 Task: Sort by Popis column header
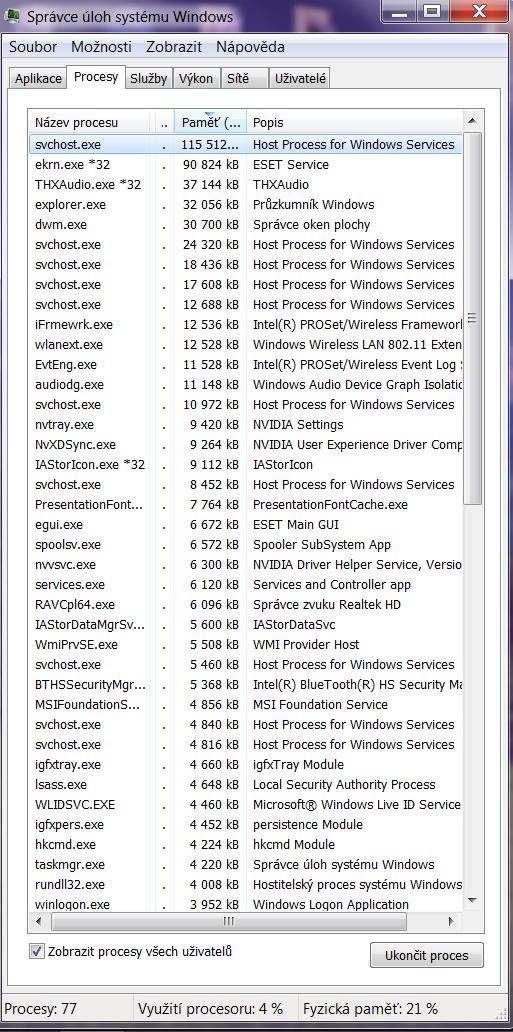[356, 122]
